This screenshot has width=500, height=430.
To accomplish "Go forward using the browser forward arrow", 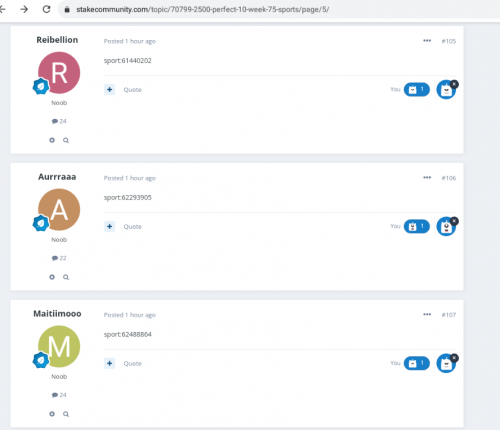I will pos(24,9).
